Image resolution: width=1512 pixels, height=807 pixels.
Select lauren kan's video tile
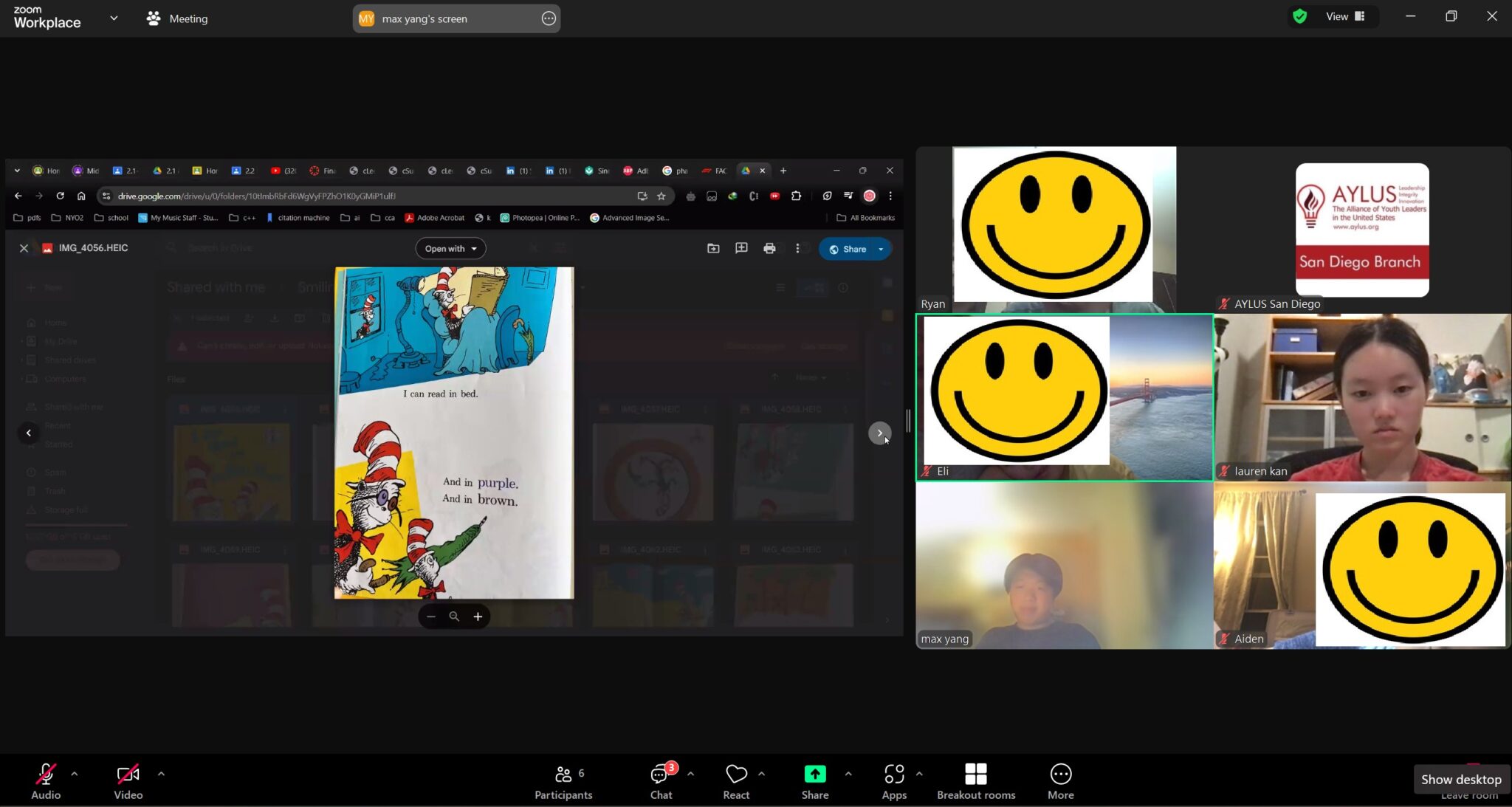[x=1362, y=397]
